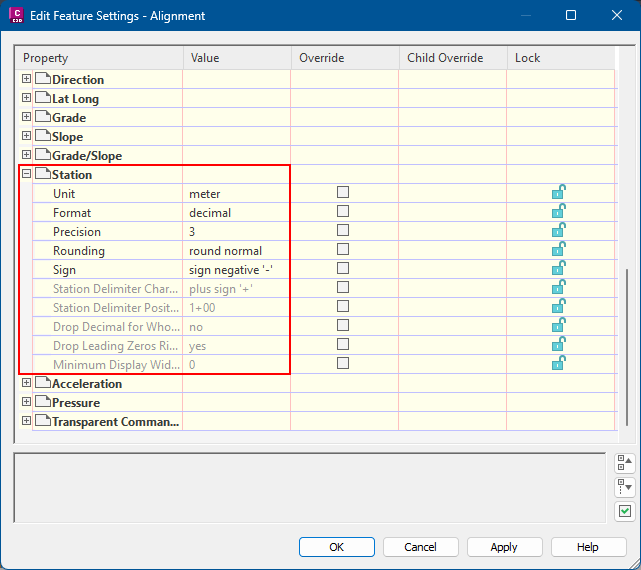
Task: Lock the Drop Decimal for Whole setting
Action: tap(559, 325)
